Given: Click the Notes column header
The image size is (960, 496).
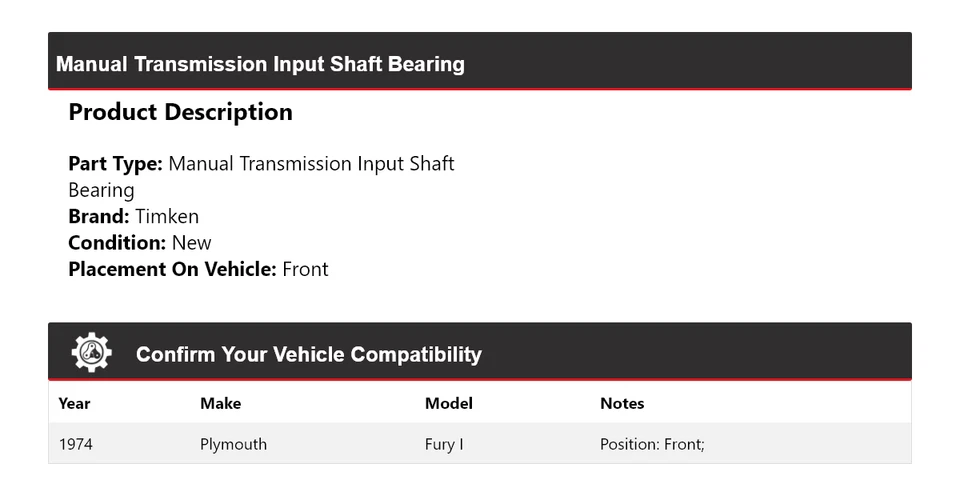Looking at the screenshot, I should (x=622, y=403).
